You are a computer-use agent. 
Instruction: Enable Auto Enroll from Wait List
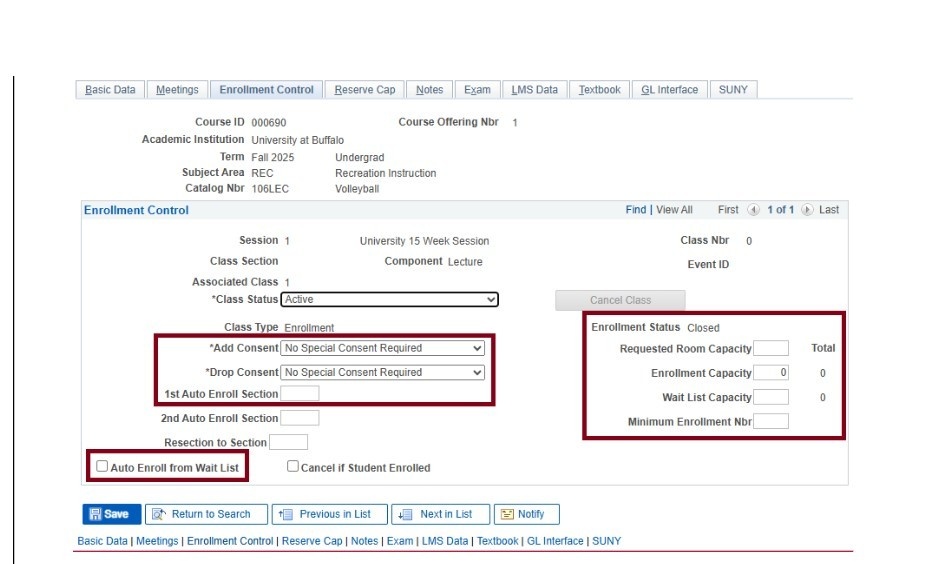[x=102, y=466]
